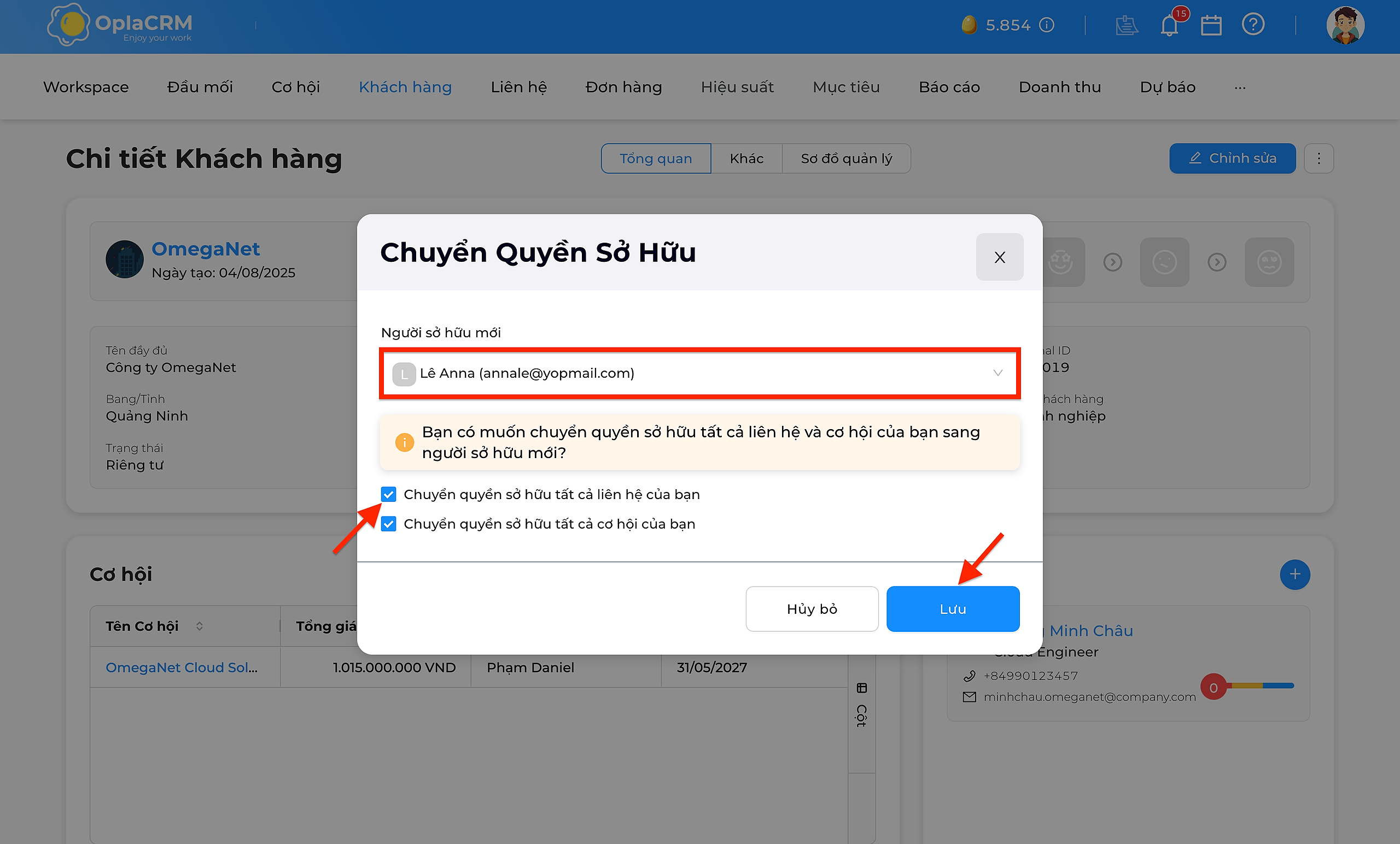Open the task list icon in header
1400x844 pixels.
[x=1126, y=25]
